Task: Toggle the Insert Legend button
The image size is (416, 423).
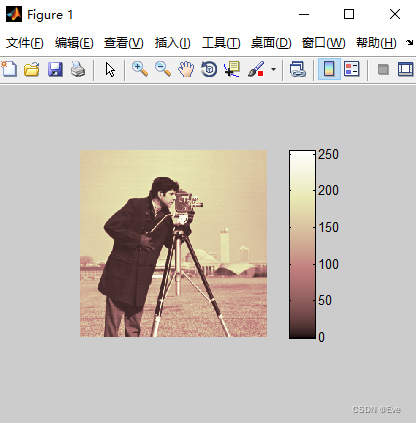Action: (352, 69)
